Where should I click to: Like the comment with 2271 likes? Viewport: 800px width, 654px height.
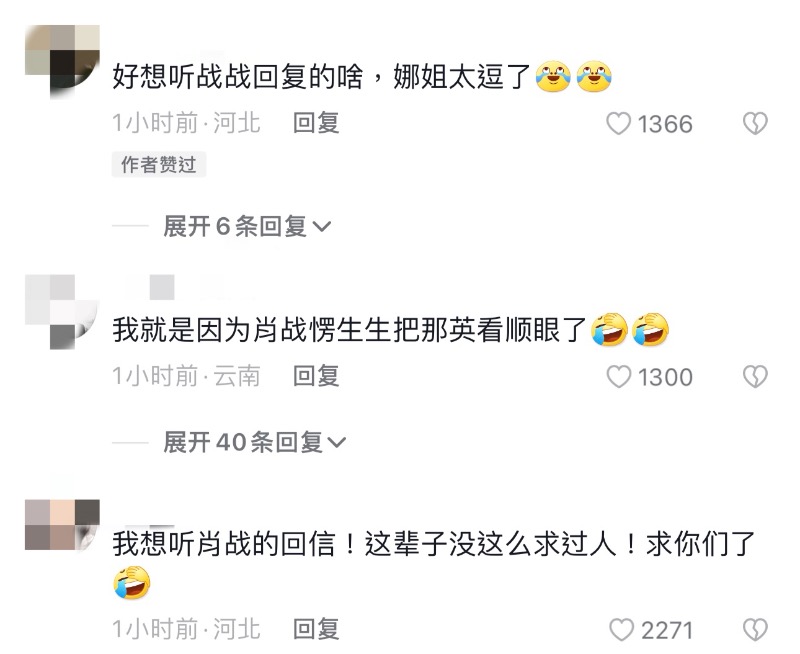tap(621, 630)
